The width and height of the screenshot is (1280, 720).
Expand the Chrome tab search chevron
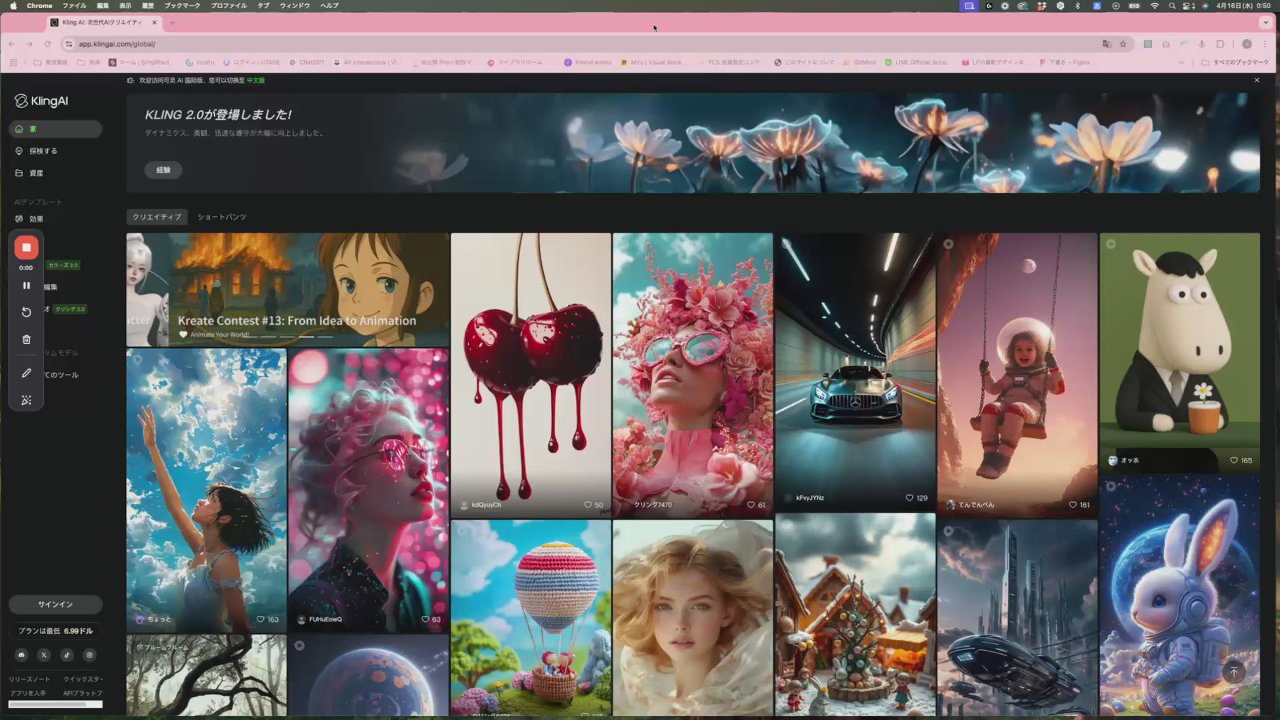pyautogui.click(x=1265, y=22)
